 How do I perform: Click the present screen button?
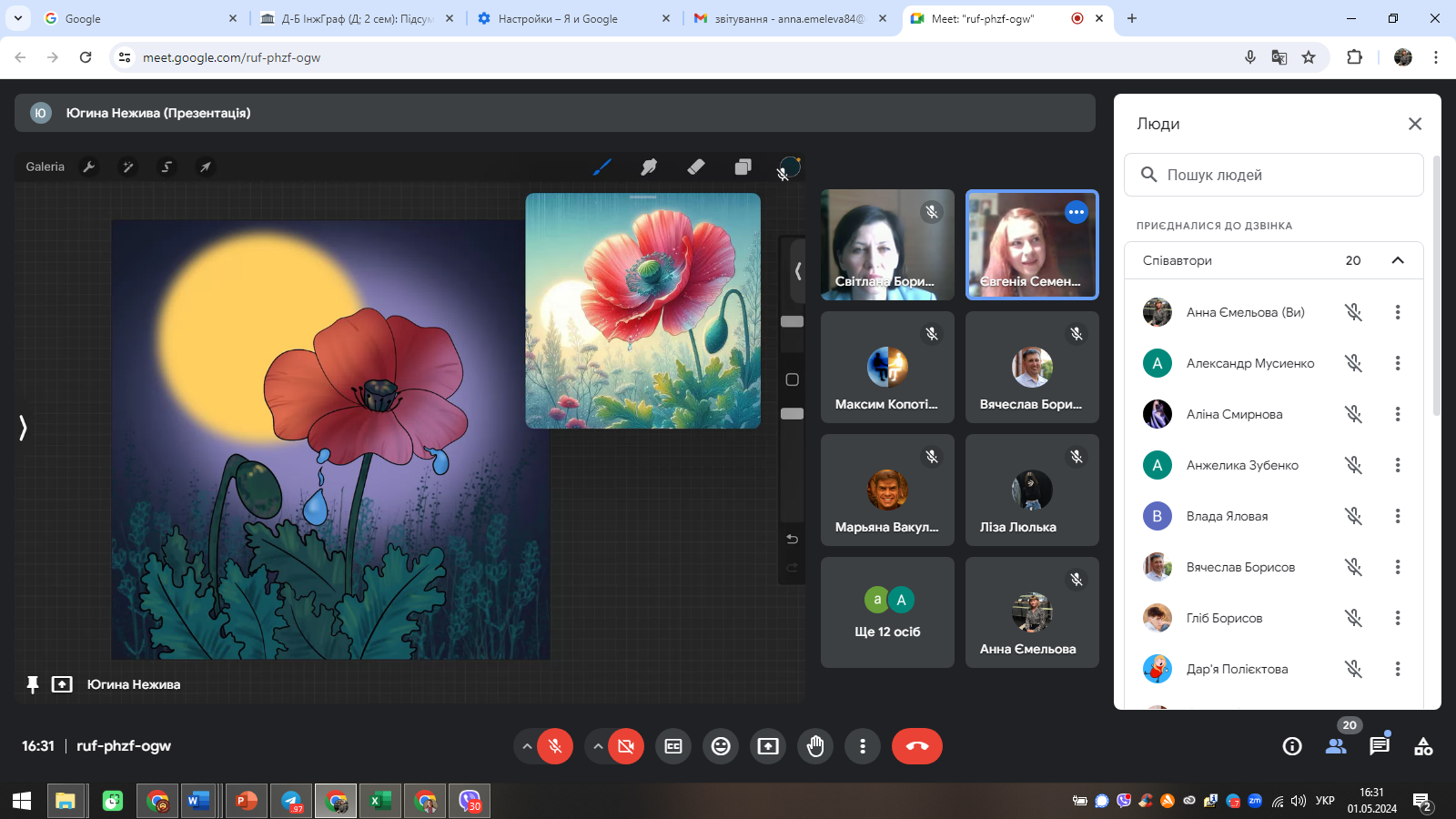pyautogui.click(x=768, y=746)
